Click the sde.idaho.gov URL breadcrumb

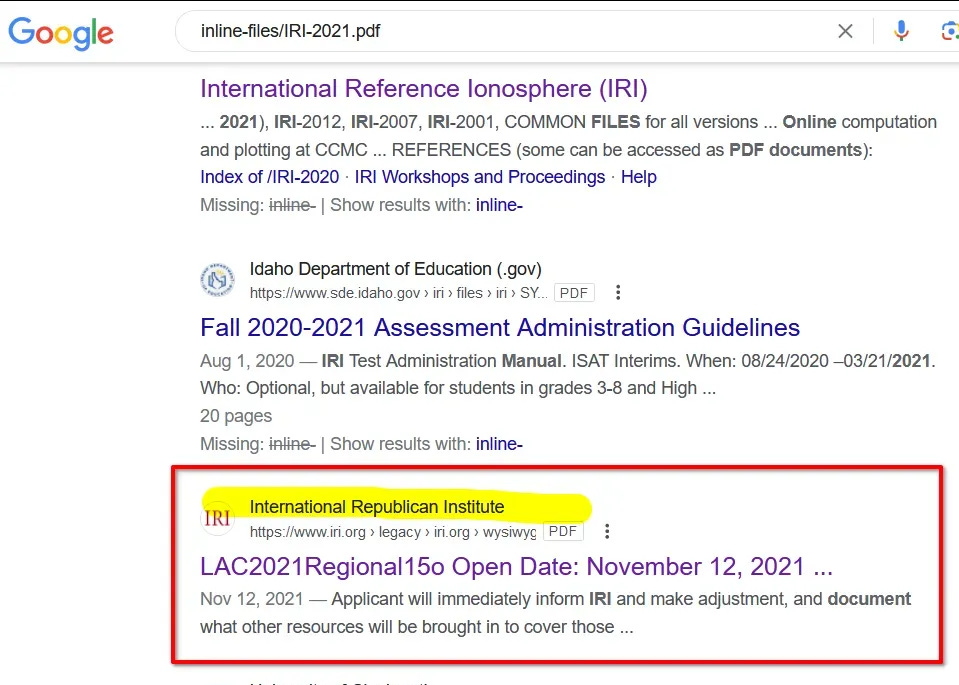pos(399,294)
